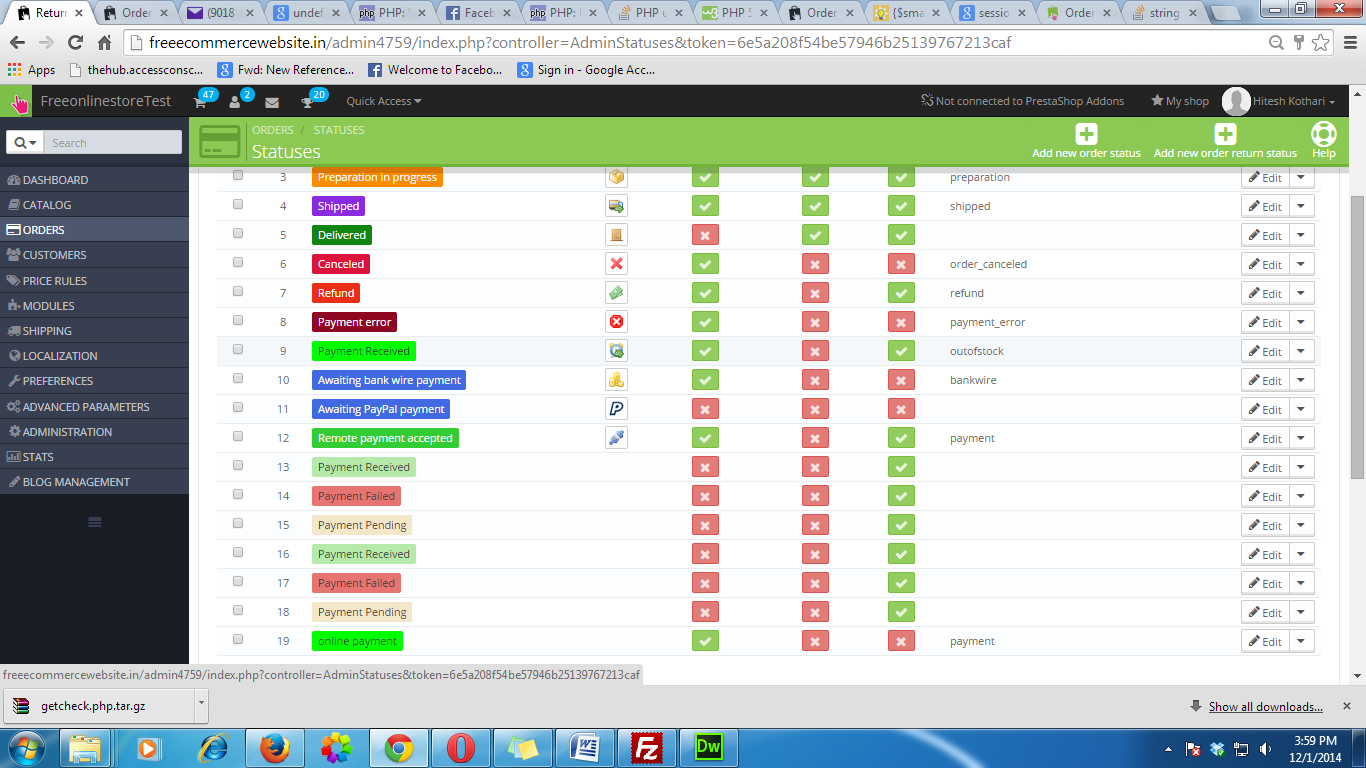This screenshot has height=768, width=1366.
Task: Select checkbox for online payment row
Action: click(238, 639)
